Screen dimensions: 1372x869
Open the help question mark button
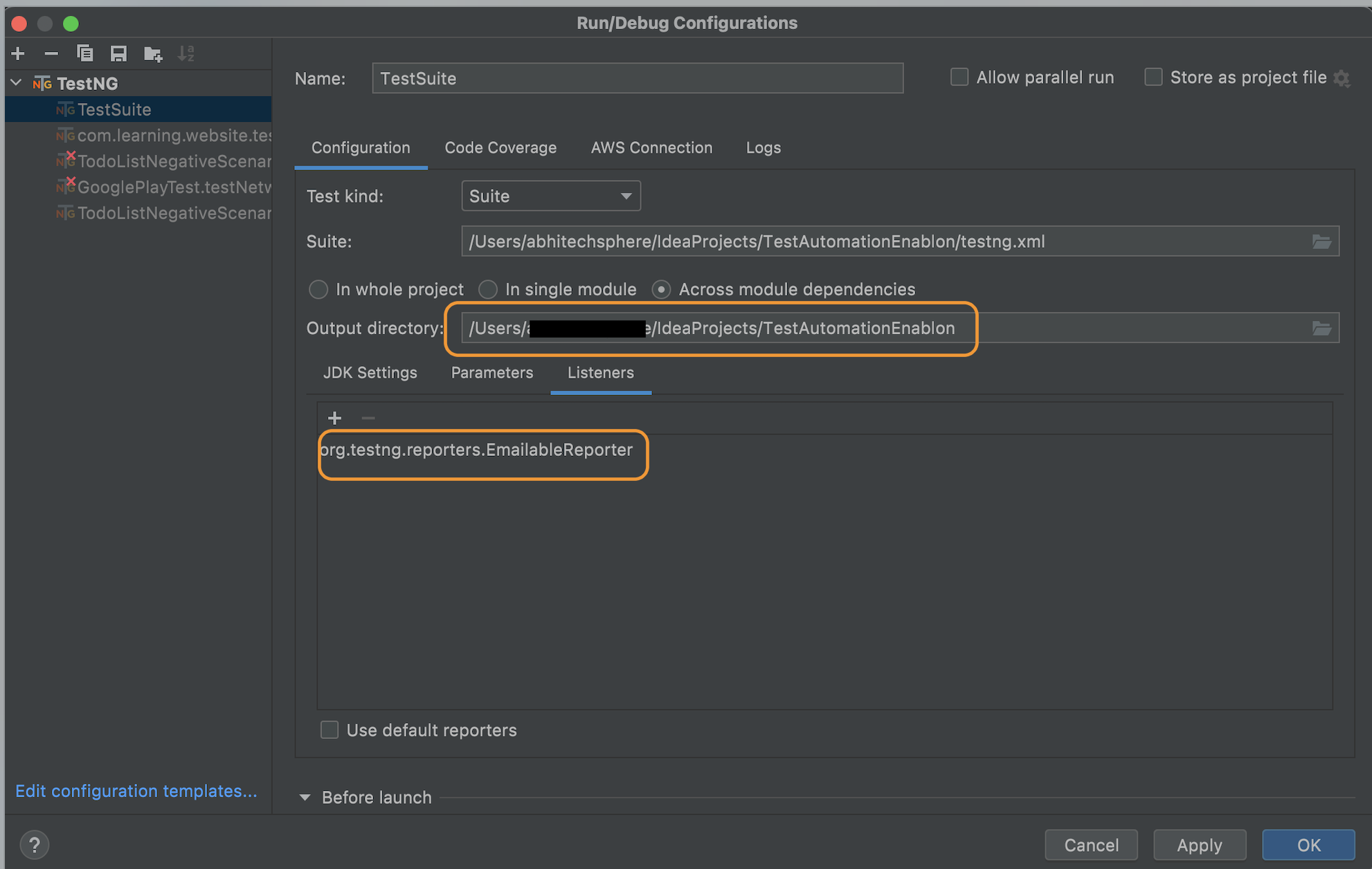(34, 845)
